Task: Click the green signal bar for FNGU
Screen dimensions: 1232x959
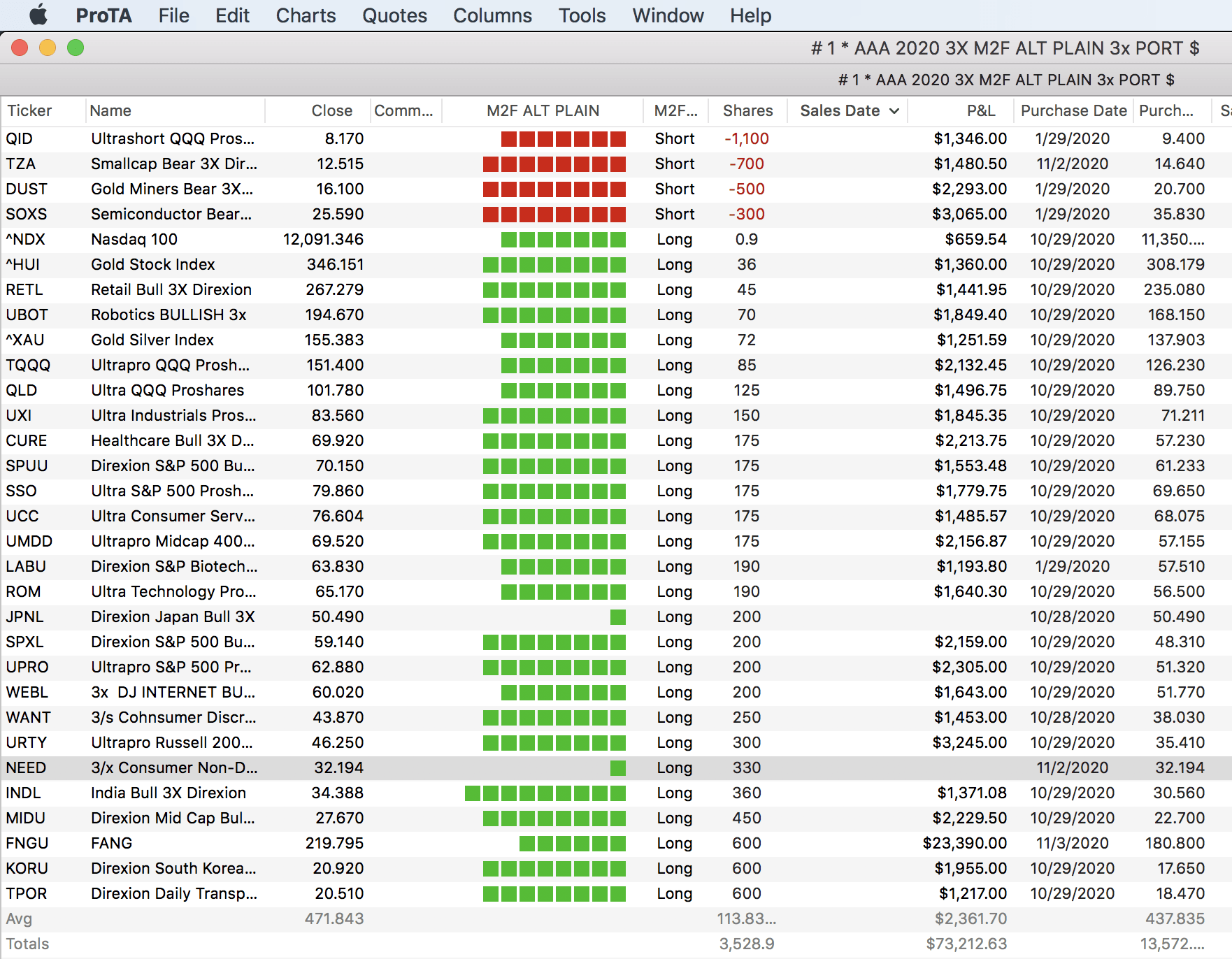Action: pyautogui.click(x=572, y=843)
